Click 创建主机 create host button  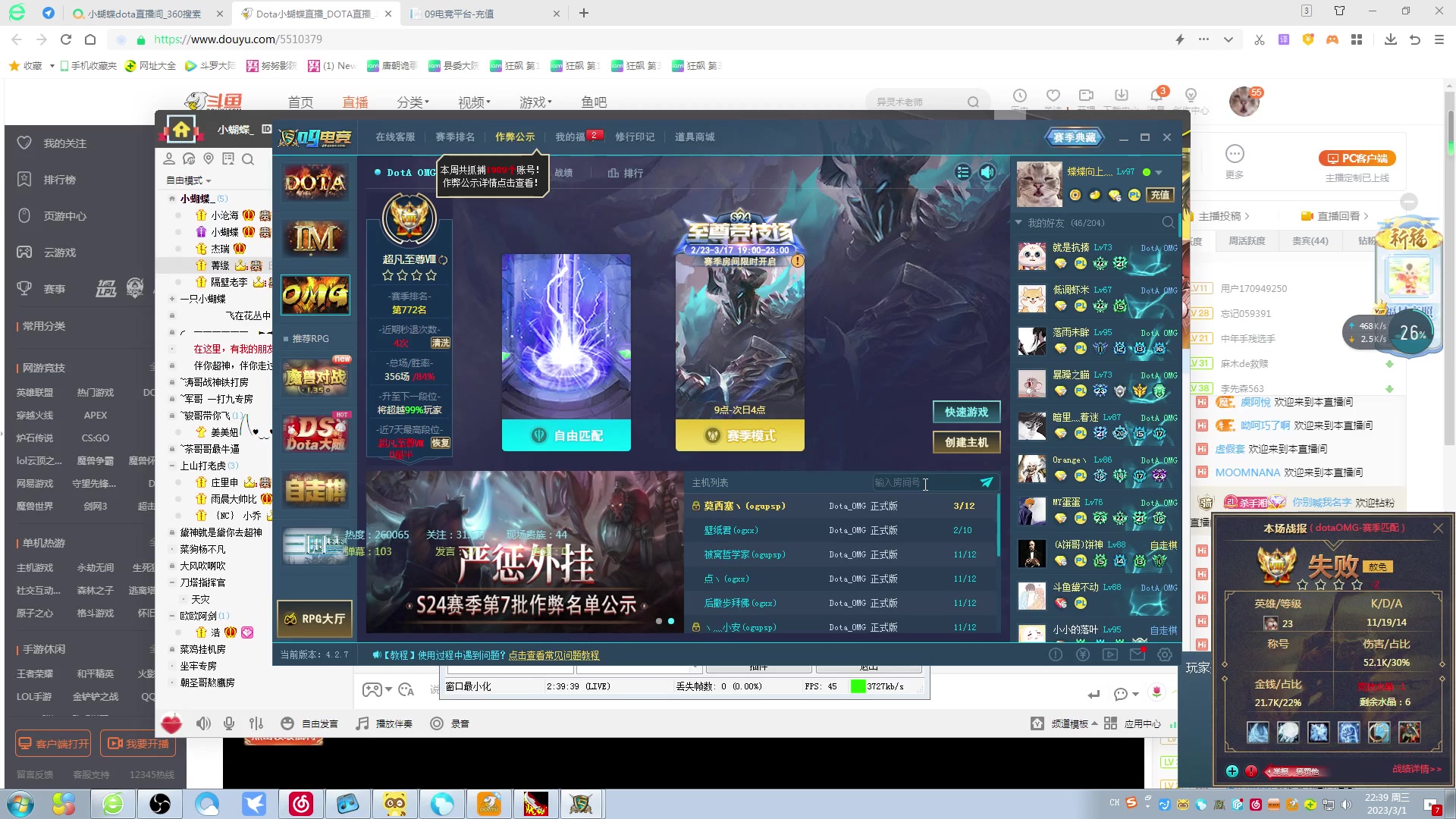tap(967, 442)
